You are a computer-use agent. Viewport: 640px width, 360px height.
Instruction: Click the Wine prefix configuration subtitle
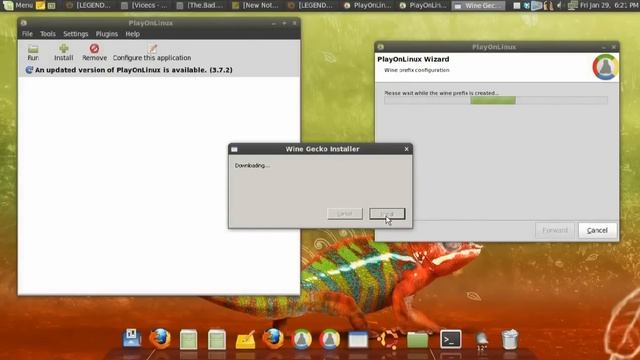pos(416,70)
